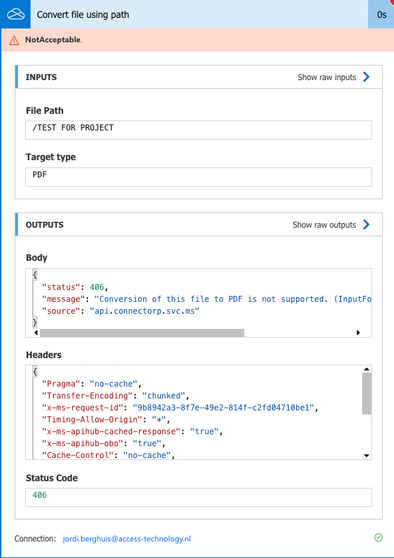394x558 pixels.
Task: Click the Body horizontal scrollbar thumb
Action: [142, 333]
